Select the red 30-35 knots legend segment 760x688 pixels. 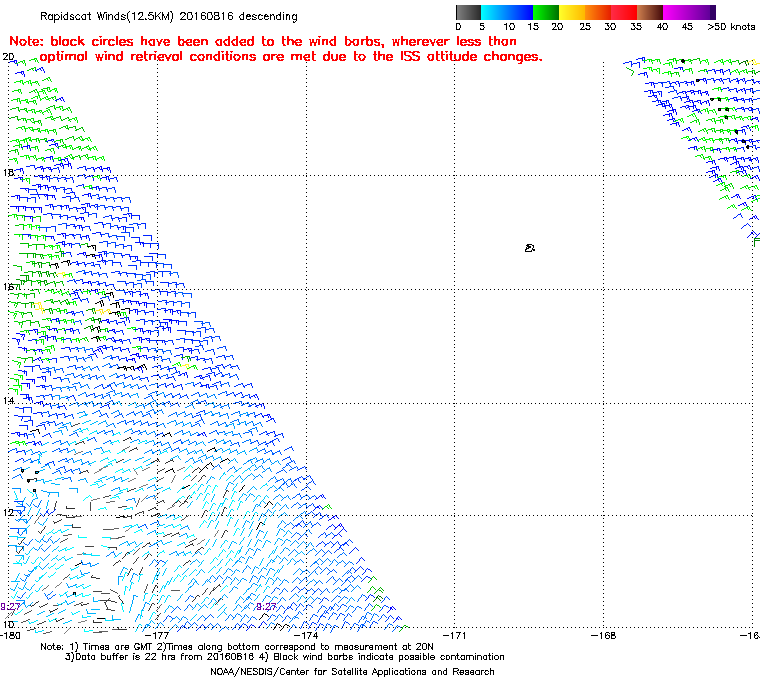[624, 12]
